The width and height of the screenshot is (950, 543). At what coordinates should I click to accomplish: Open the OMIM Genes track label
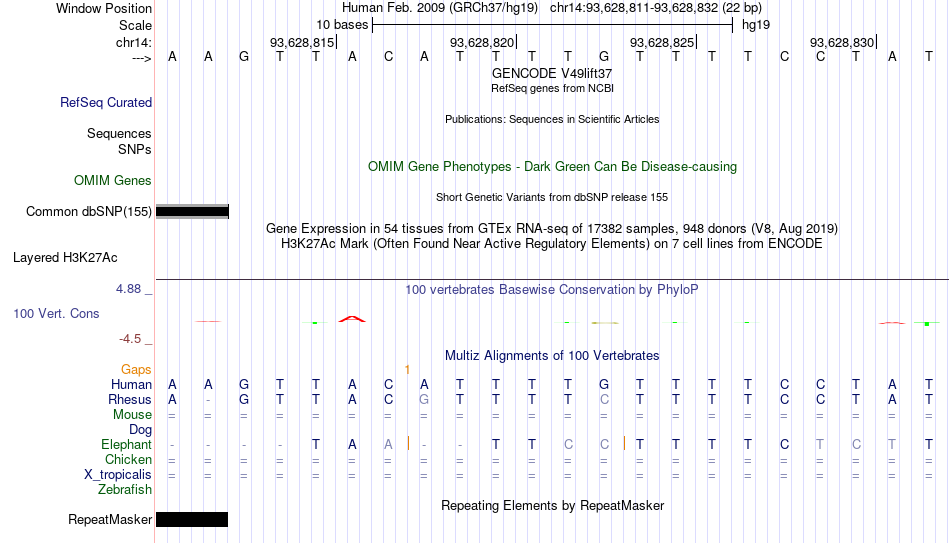[x=113, y=181]
